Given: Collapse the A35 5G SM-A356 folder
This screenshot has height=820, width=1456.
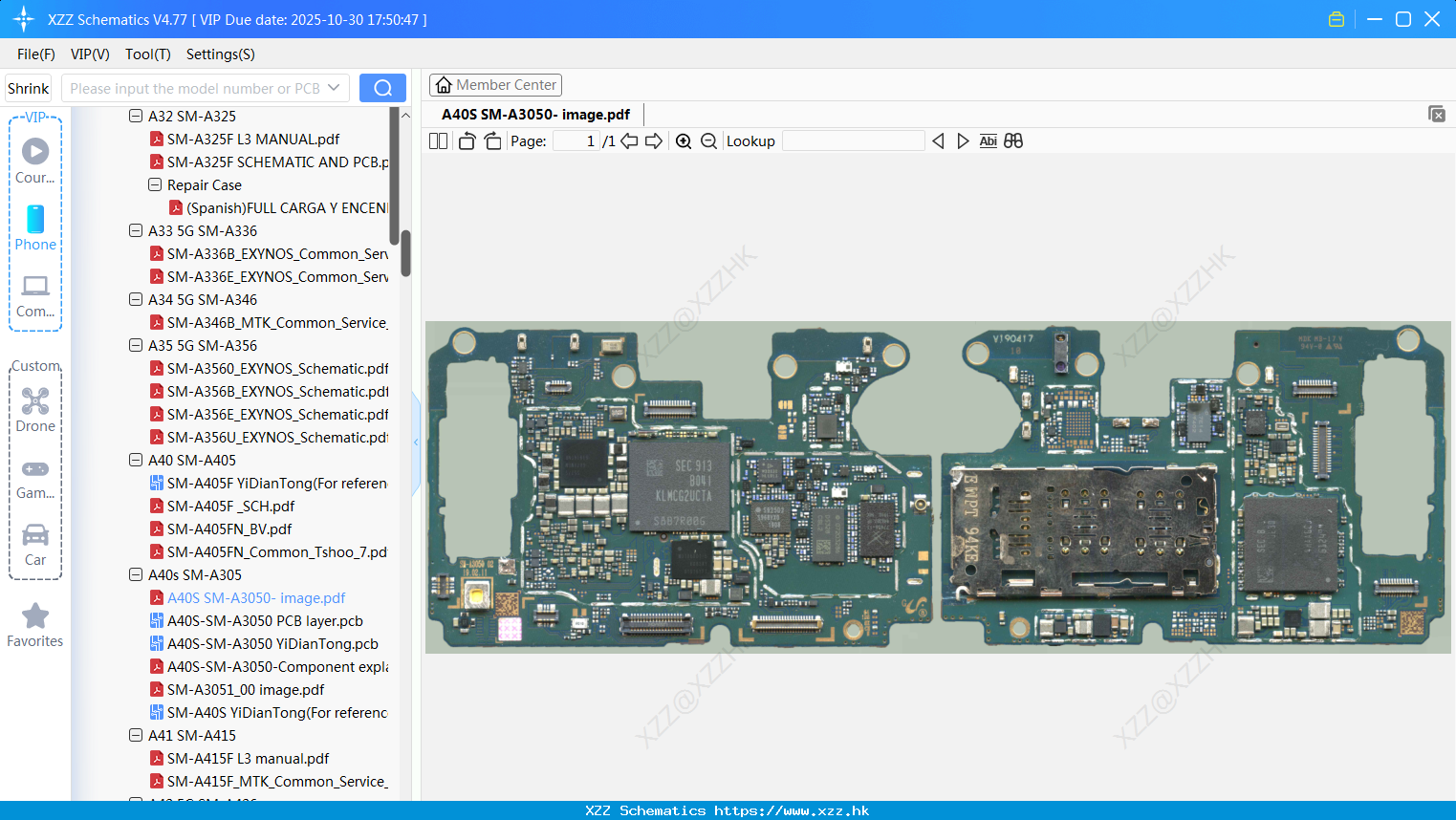Looking at the screenshot, I should (136, 345).
